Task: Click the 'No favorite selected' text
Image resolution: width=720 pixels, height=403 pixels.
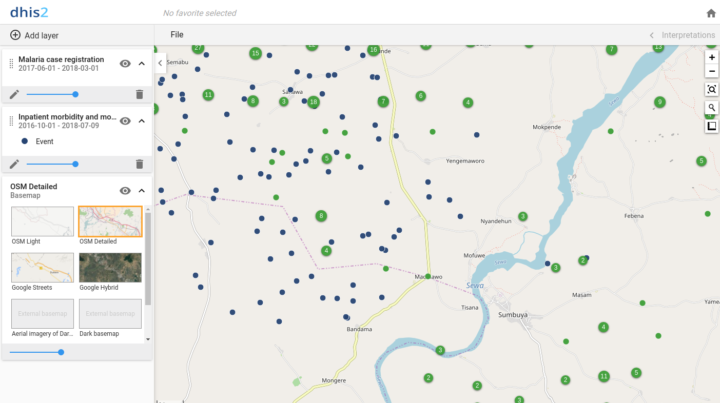Action: click(x=200, y=13)
